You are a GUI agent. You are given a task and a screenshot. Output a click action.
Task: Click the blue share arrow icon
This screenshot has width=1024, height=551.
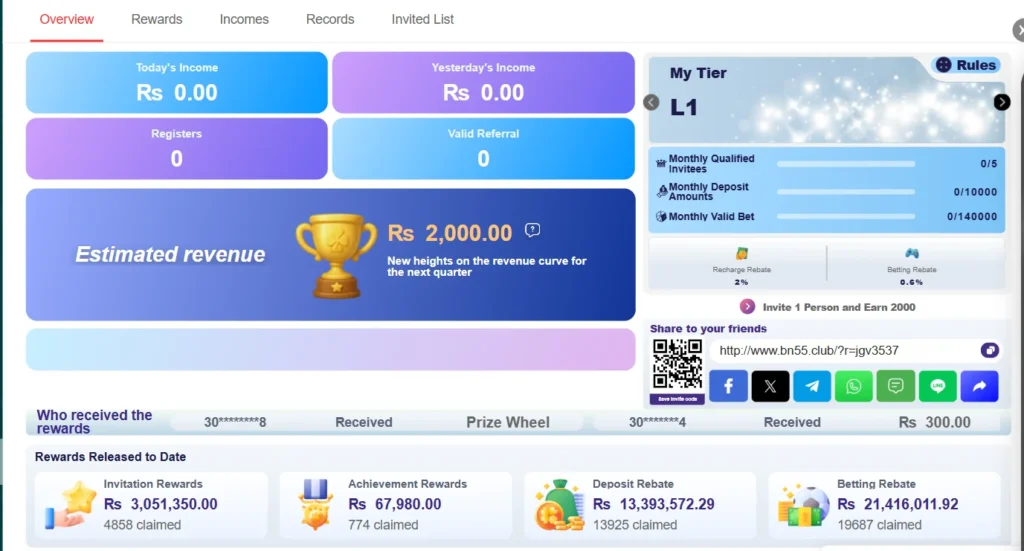coord(979,386)
